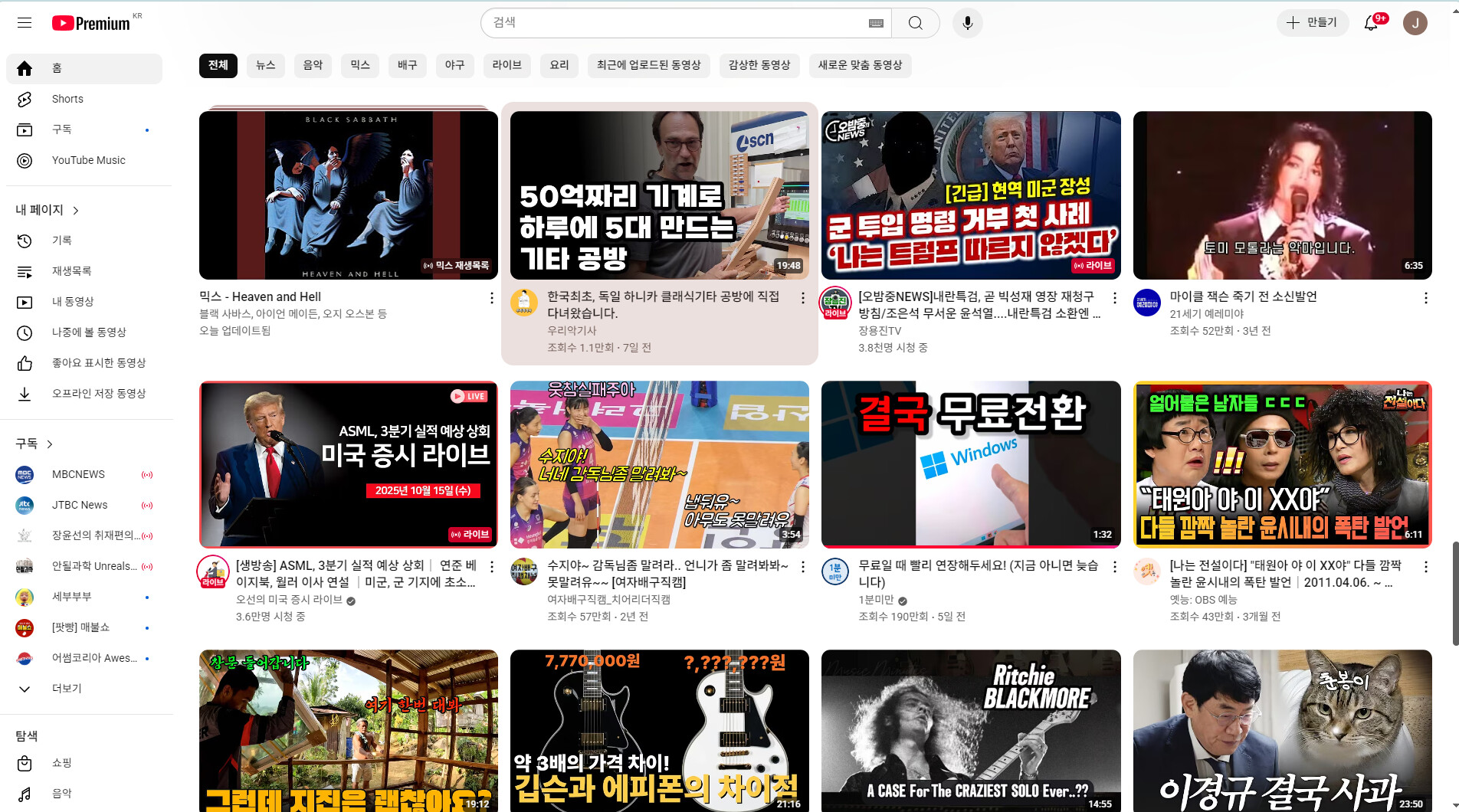The image size is (1459, 812).
Task: Open the hamburger guide menu
Action: coord(25,23)
